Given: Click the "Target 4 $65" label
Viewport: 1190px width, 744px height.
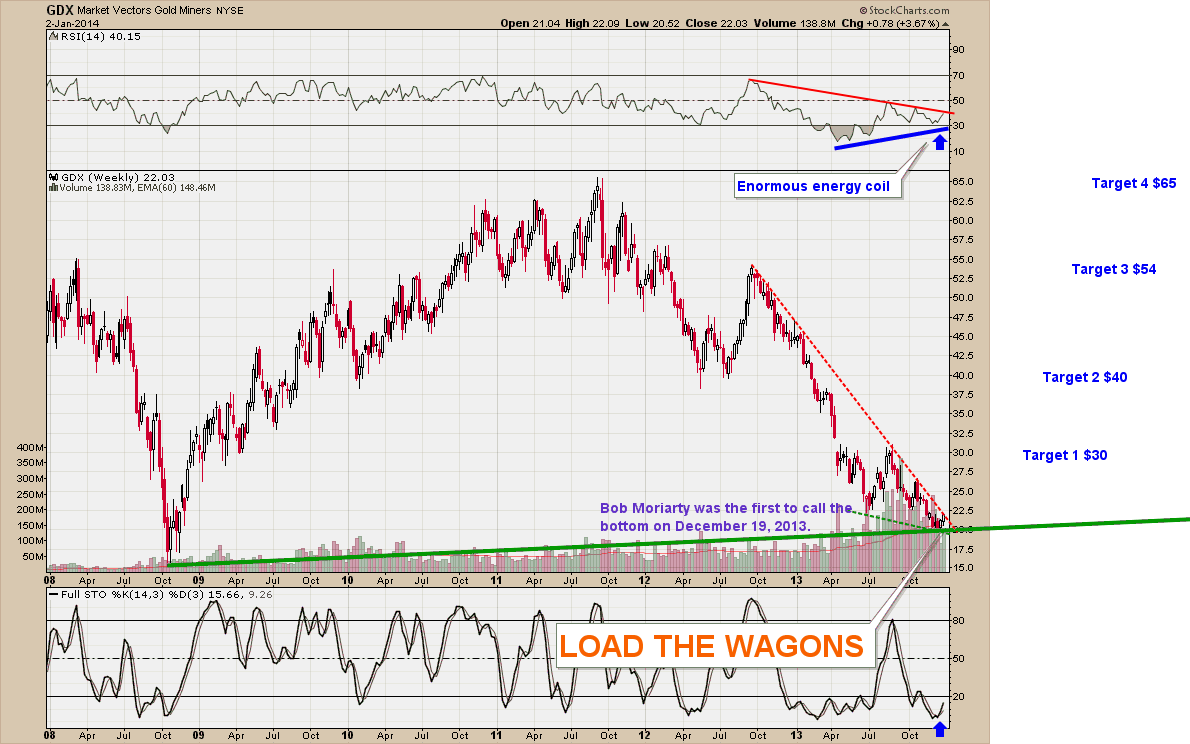Looking at the screenshot, I should tap(1134, 183).
